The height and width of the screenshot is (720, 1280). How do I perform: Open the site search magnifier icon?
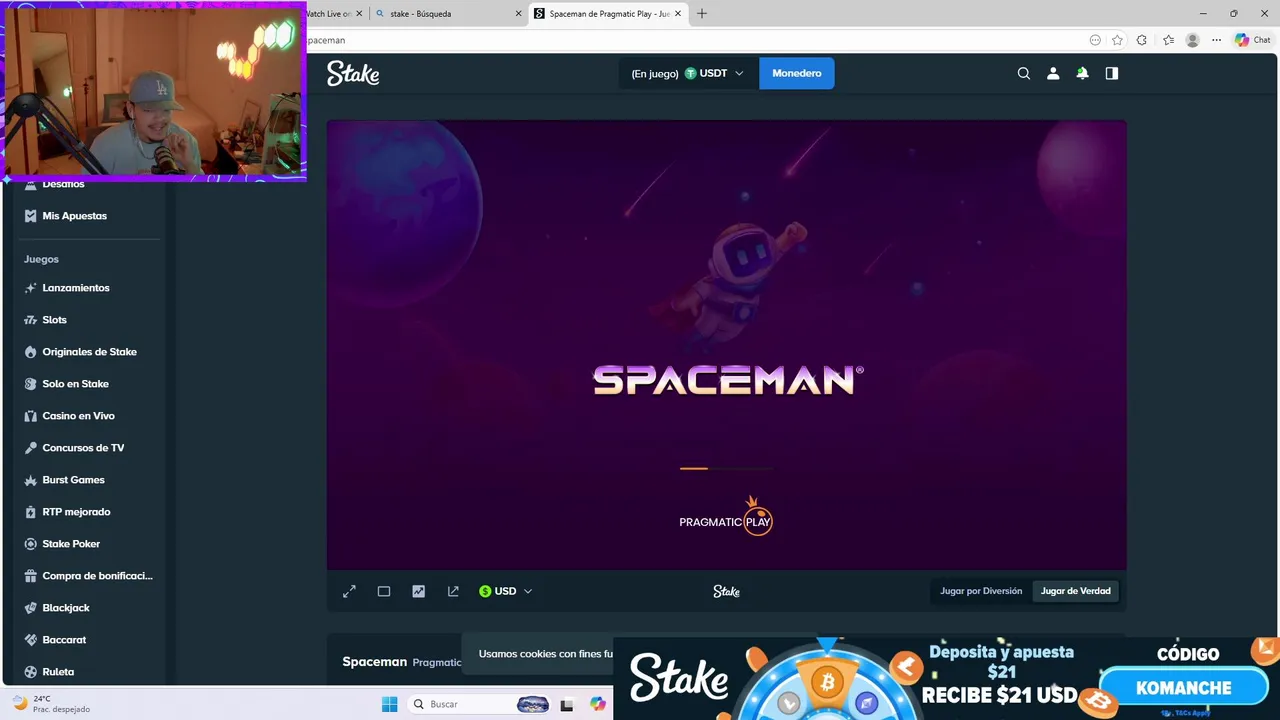click(1024, 73)
